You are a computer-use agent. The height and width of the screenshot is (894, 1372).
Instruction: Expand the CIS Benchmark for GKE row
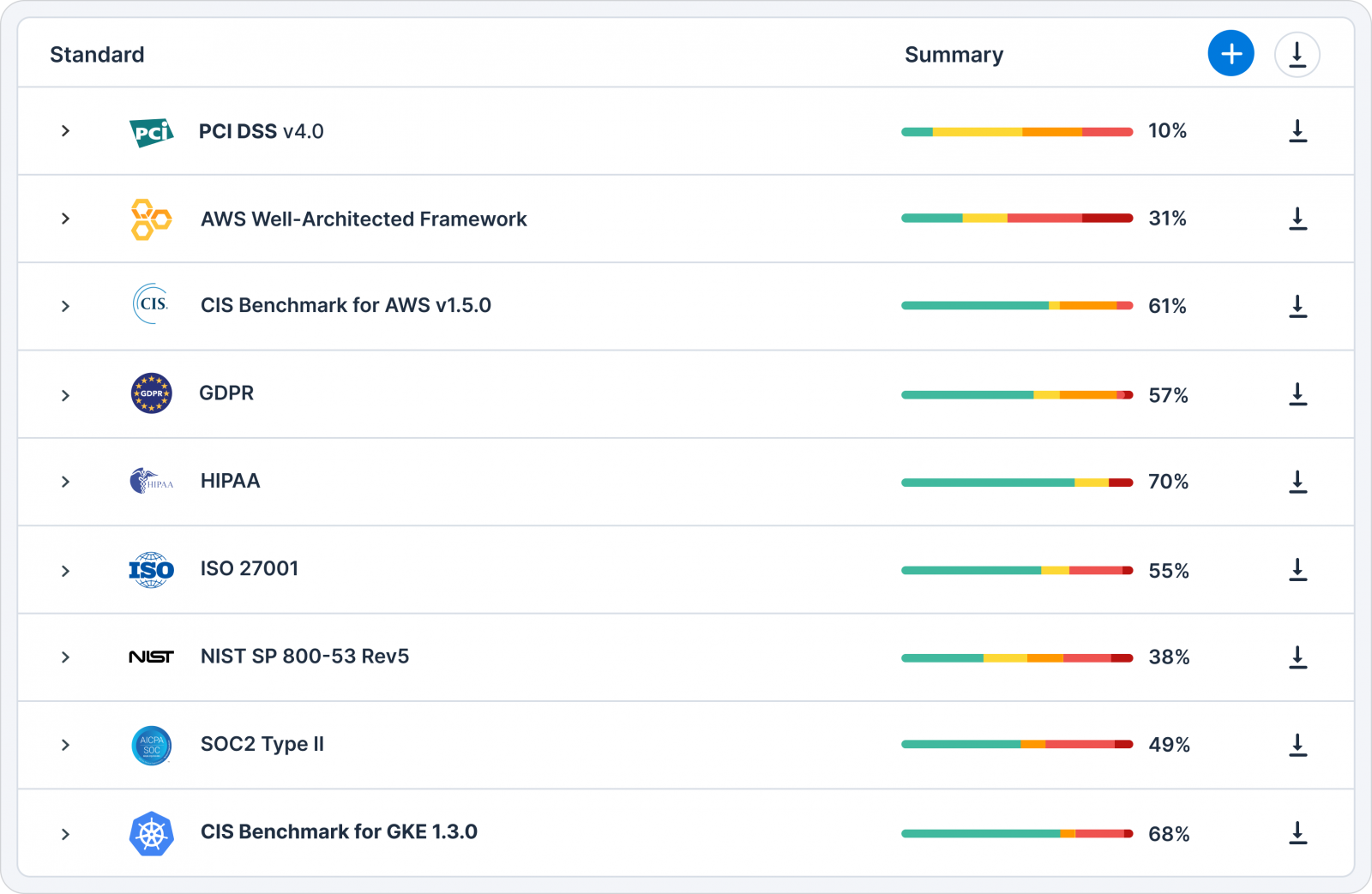[65, 834]
